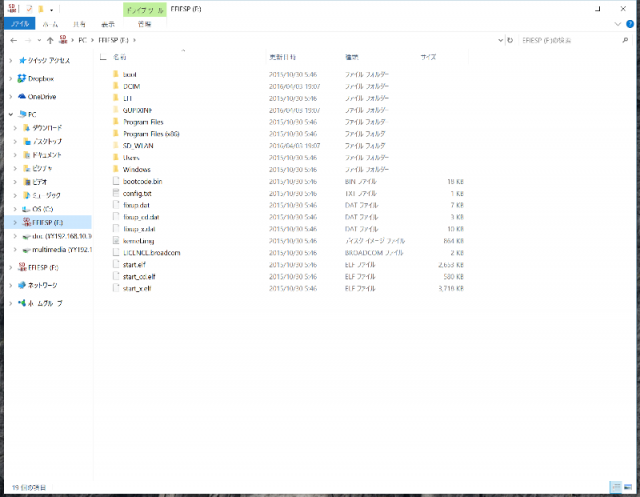This screenshot has height=497, width=640.
Task: Select the bootcode.bin file icon
Action: coord(116,181)
